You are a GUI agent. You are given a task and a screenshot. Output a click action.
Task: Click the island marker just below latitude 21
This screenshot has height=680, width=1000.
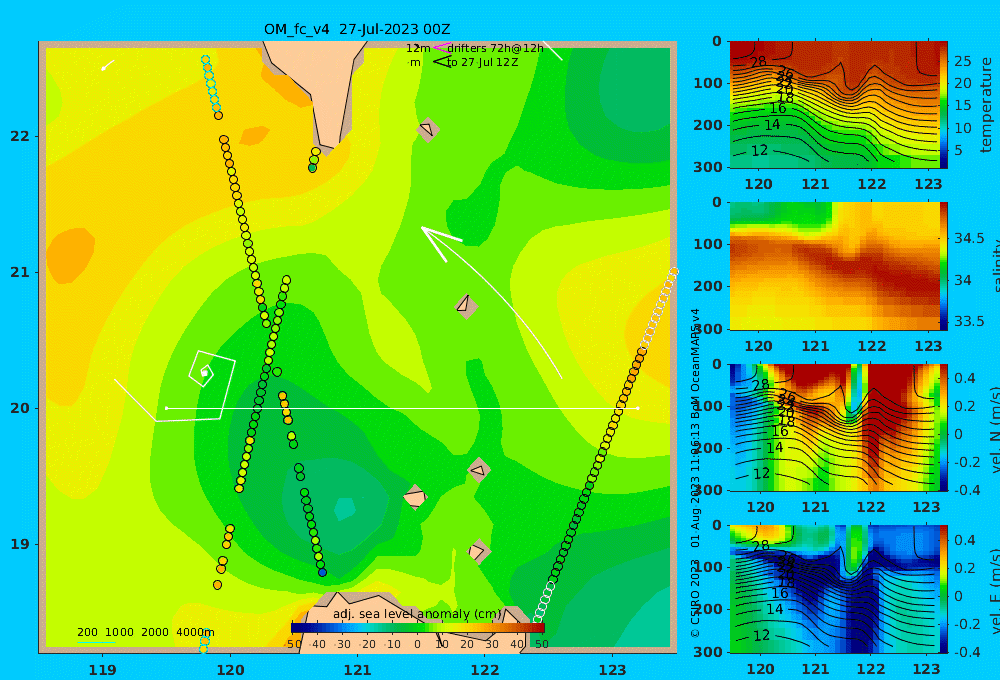[x=466, y=306]
